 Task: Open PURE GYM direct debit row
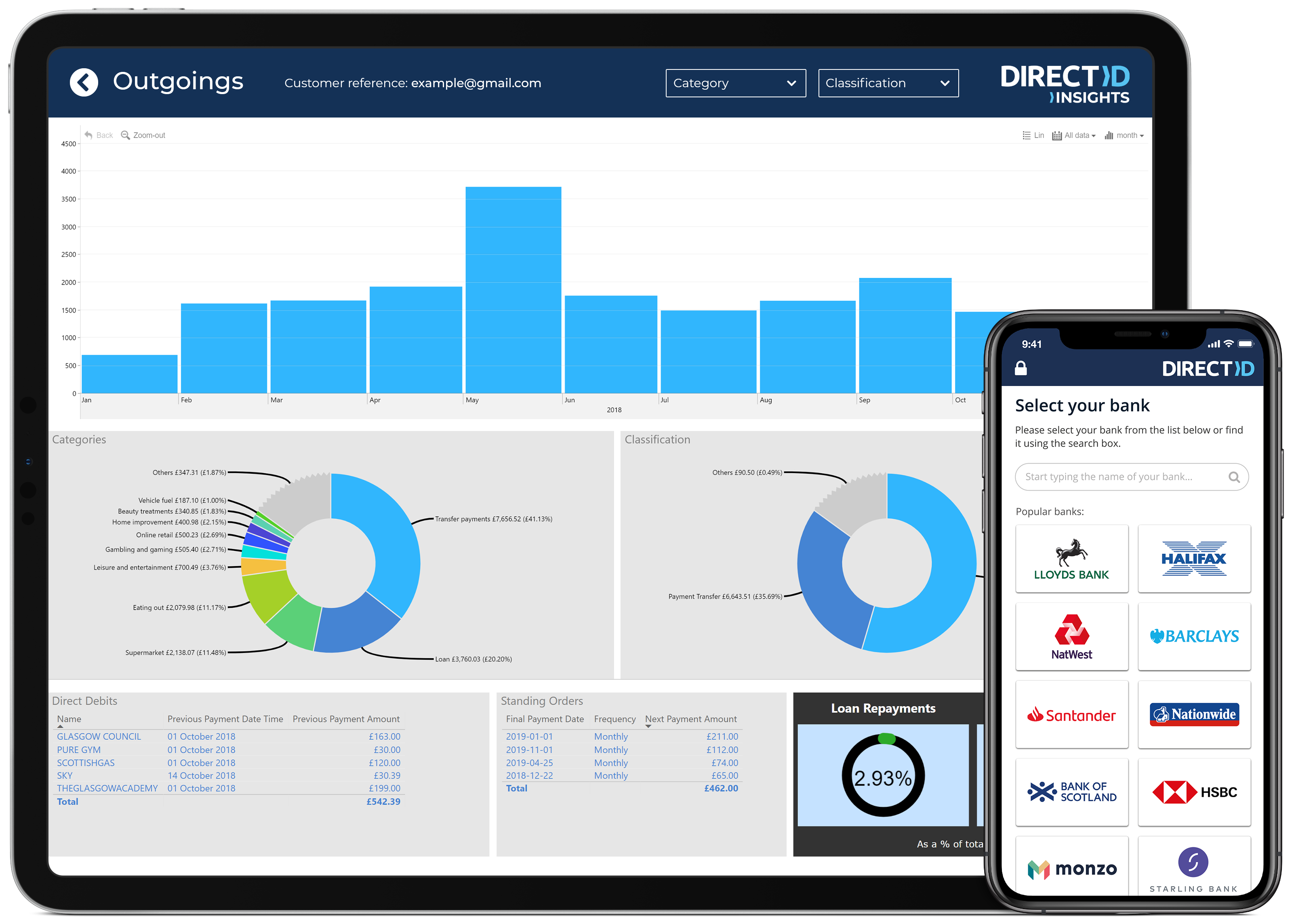pyautogui.click(x=228, y=750)
